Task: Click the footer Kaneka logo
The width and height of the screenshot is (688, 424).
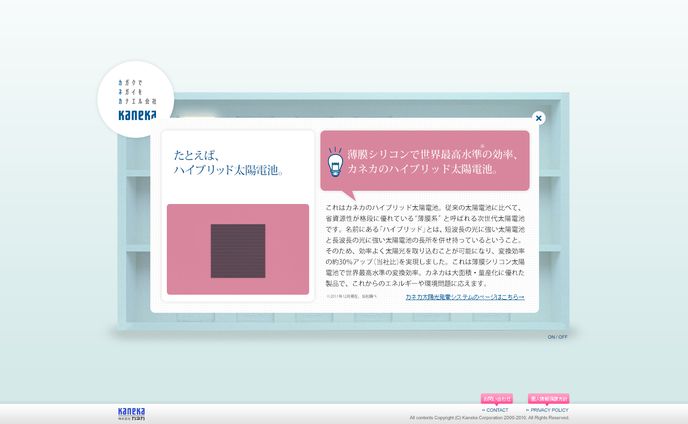Action: [131, 414]
